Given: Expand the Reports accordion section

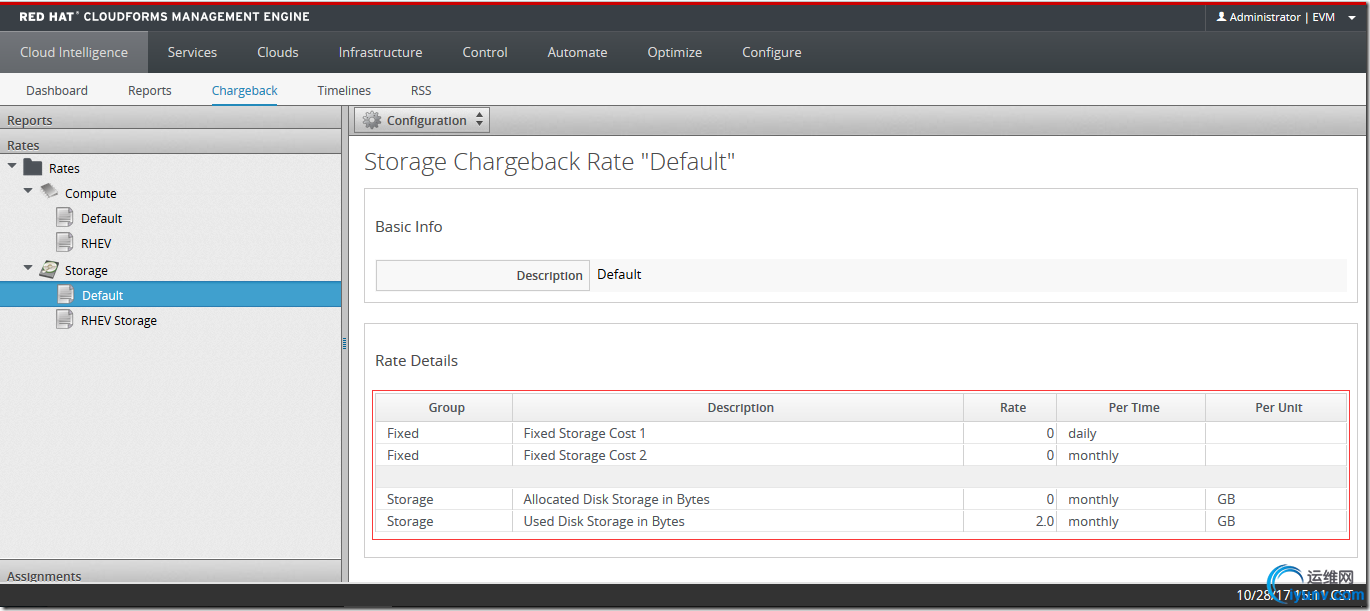Looking at the screenshot, I should click(171, 120).
